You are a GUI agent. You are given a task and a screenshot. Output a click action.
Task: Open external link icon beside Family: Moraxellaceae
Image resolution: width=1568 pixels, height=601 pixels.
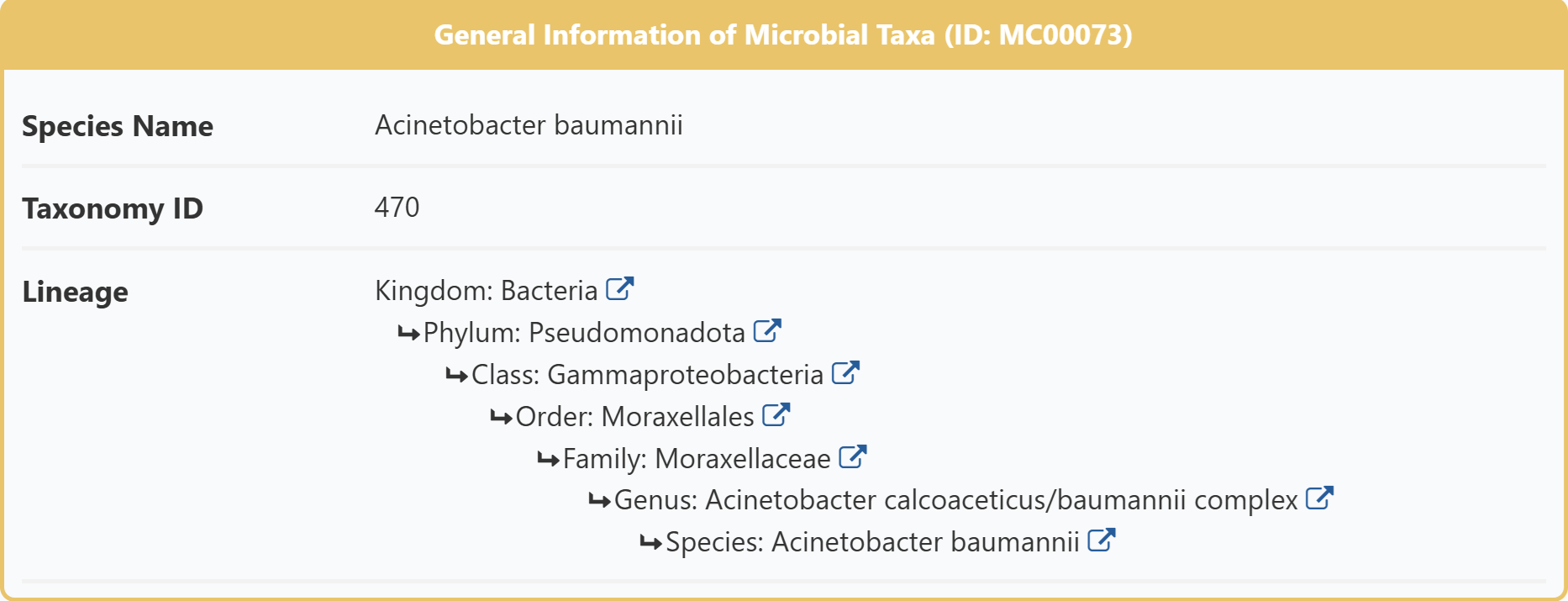pos(852,457)
